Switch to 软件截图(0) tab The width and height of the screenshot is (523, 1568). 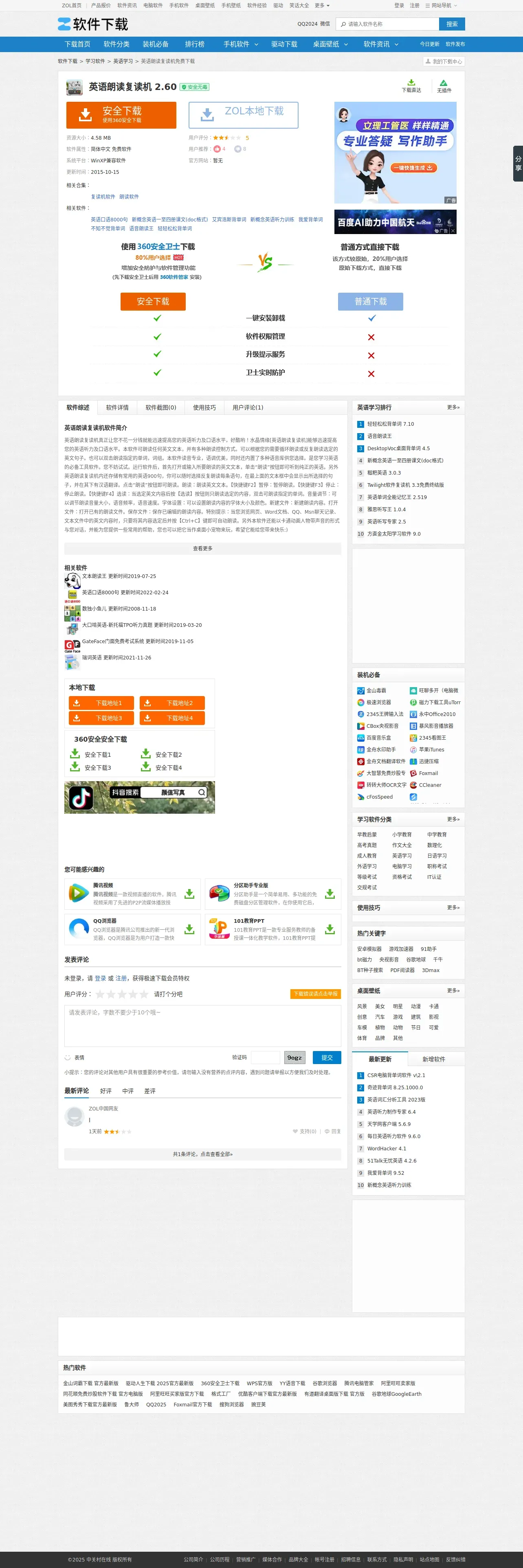click(161, 408)
